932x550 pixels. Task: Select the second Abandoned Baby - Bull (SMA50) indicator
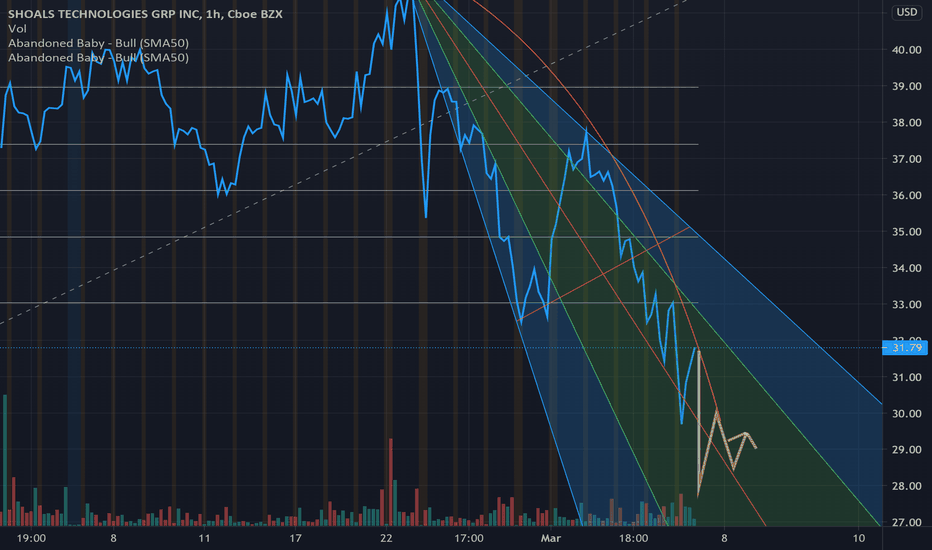coord(98,58)
